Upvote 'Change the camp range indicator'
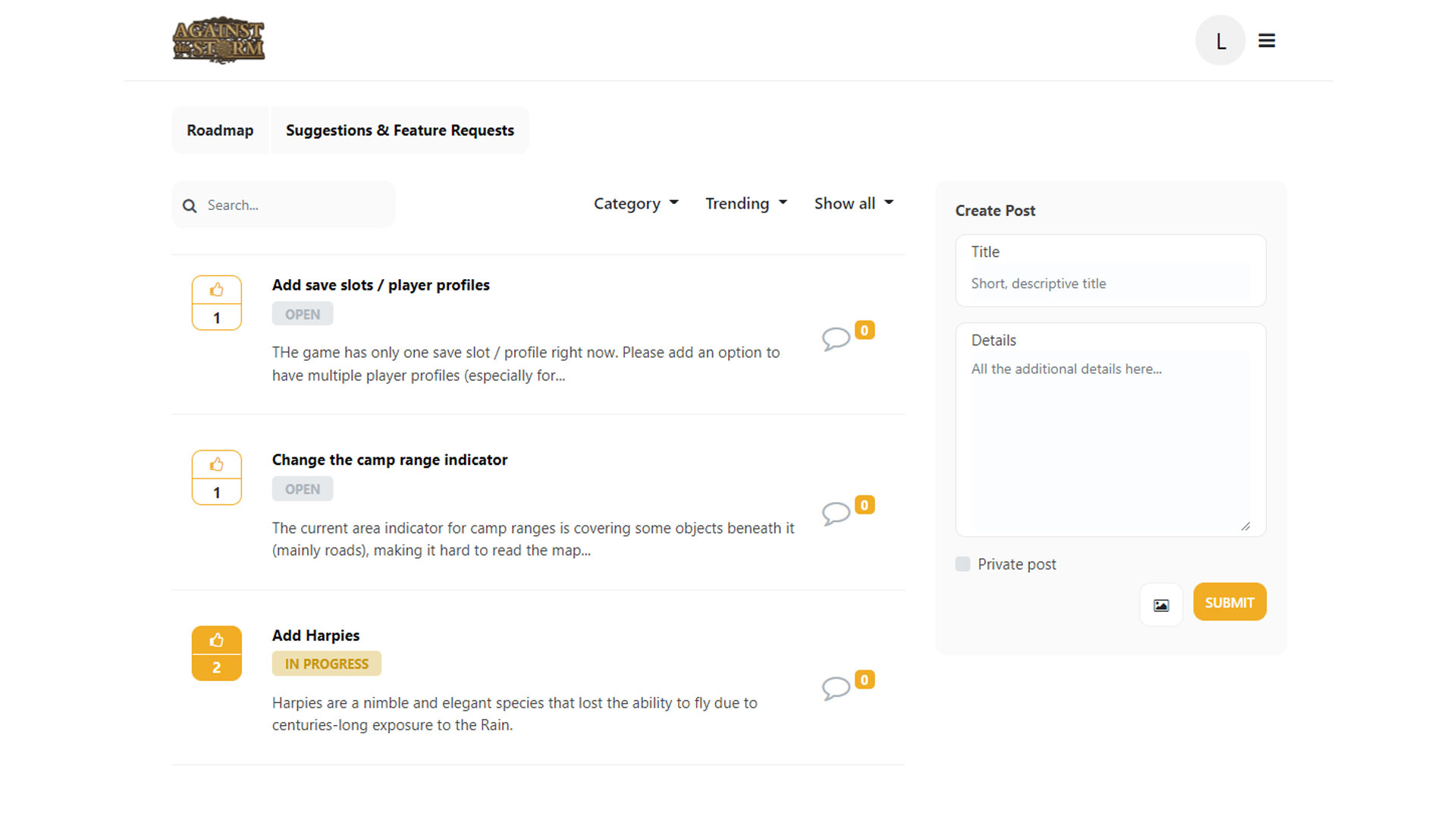1456x819 pixels. [217, 464]
